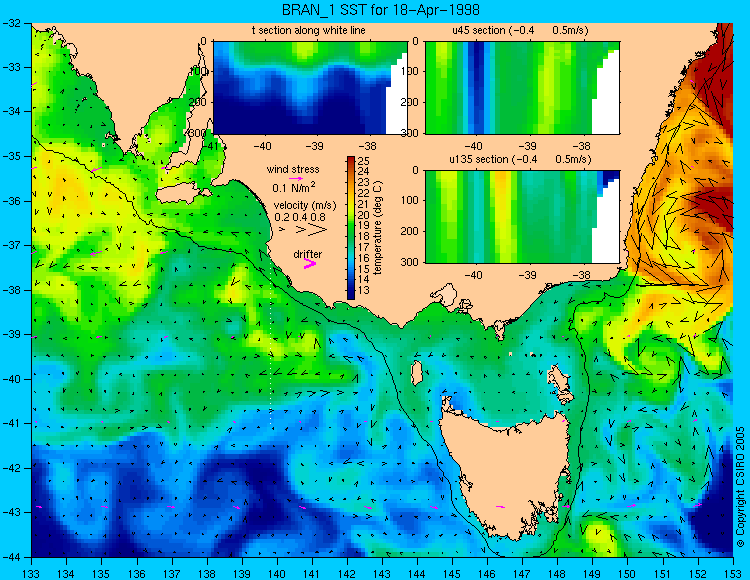Click the latitude label -32 on left axis
Screen dimensions: 750x580
(11, 23)
